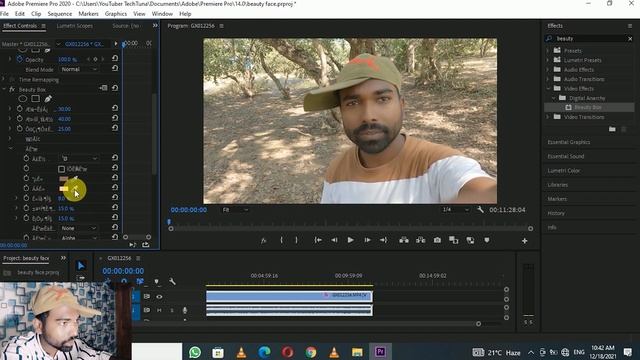640x360 pixels.
Task: Expand the Video Transitions folder
Action: coord(548,117)
